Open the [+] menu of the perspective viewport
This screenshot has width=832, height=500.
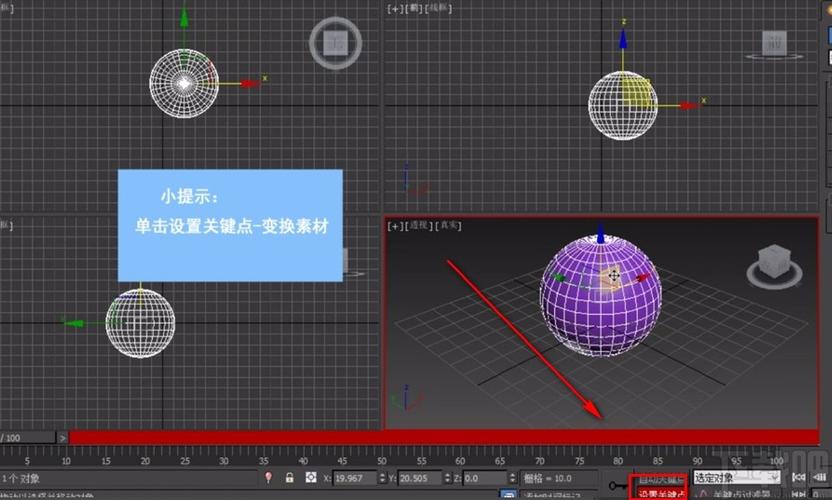click(395, 226)
